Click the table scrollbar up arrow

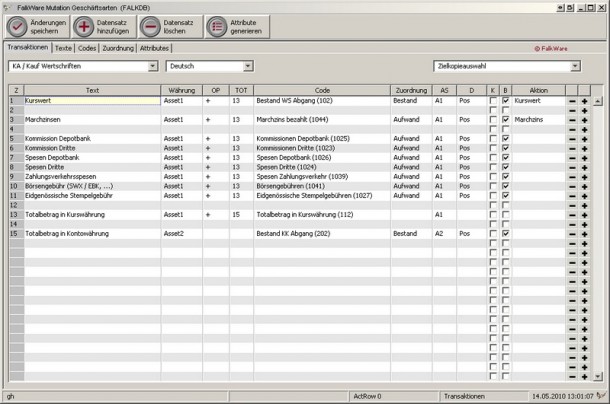point(598,101)
